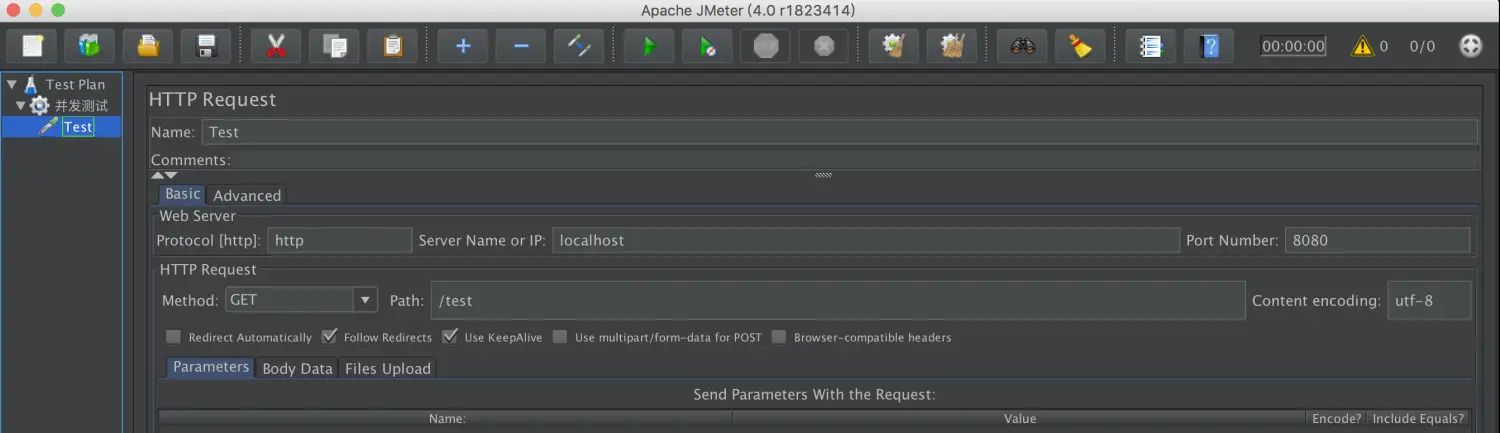Click the Shutdown icon with X
This screenshot has height=433, width=1500.
click(x=823, y=46)
